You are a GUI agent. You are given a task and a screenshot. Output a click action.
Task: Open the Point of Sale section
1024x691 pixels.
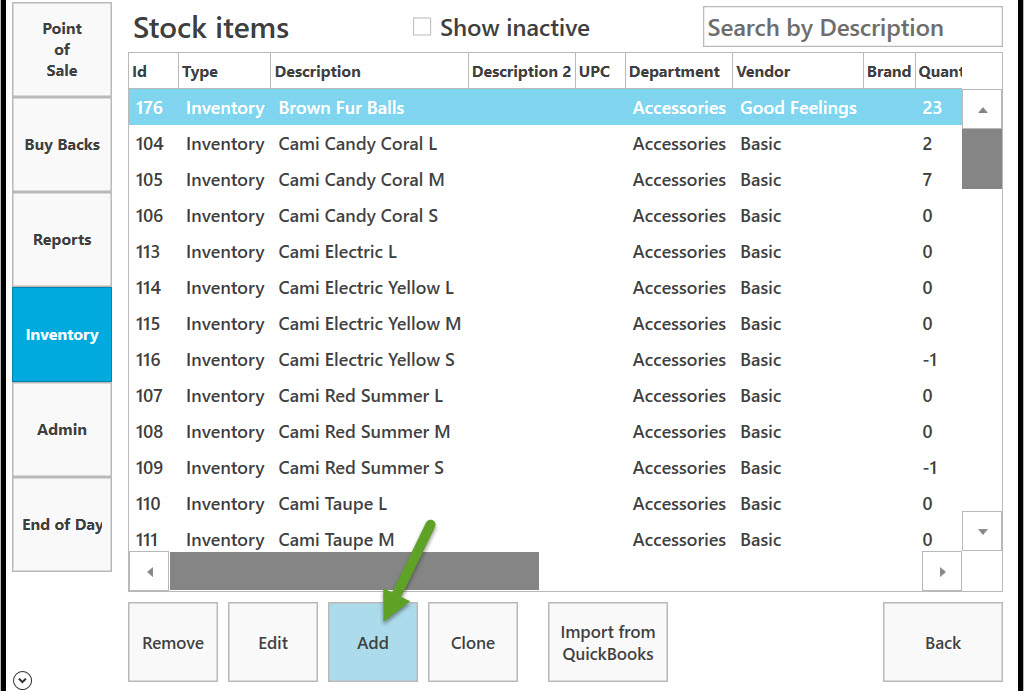pyautogui.click(x=62, y=50)
